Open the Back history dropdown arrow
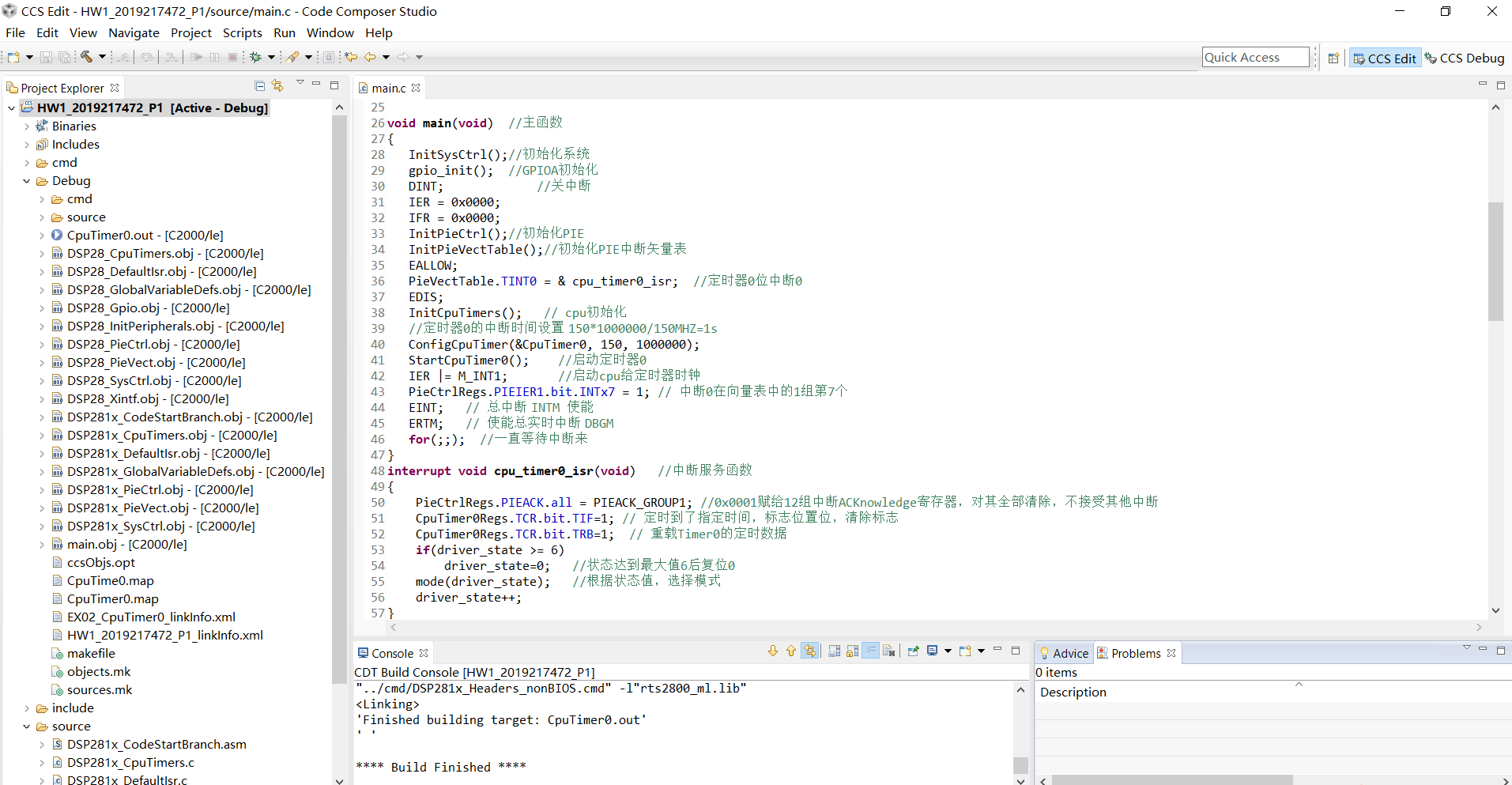The height and width of the screenshot is (785, 1512). point(386,57)
